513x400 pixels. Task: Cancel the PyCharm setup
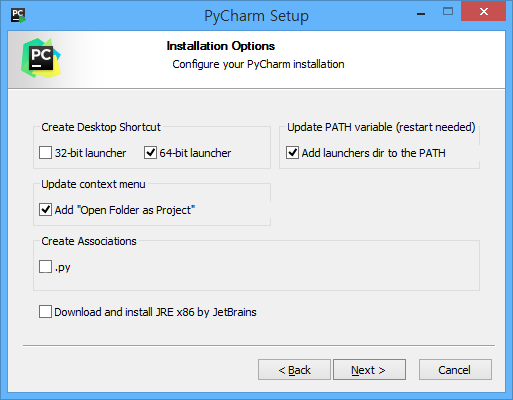[455, 370]
